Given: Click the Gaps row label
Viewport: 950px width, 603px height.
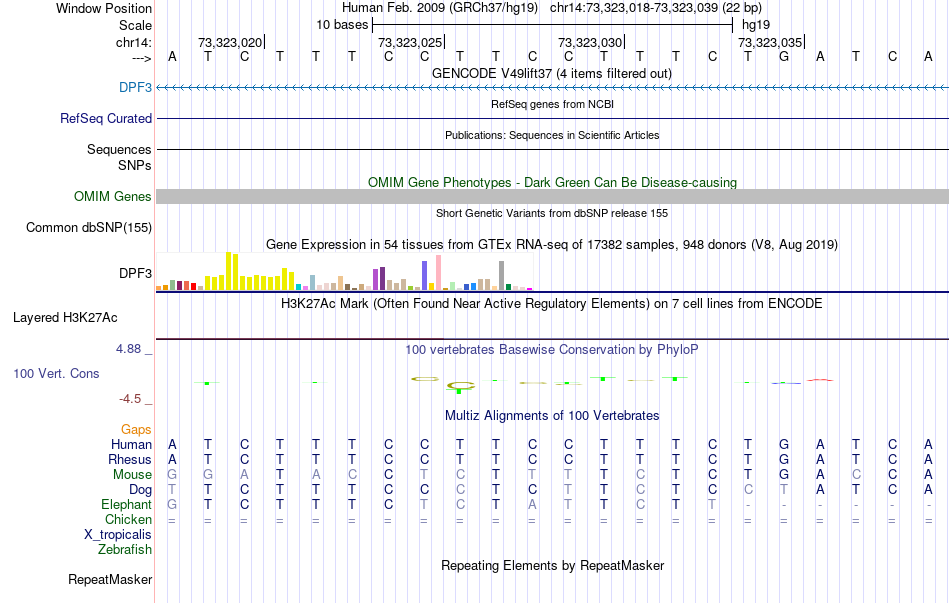Looking at the screenshot, I should (136, 429).
